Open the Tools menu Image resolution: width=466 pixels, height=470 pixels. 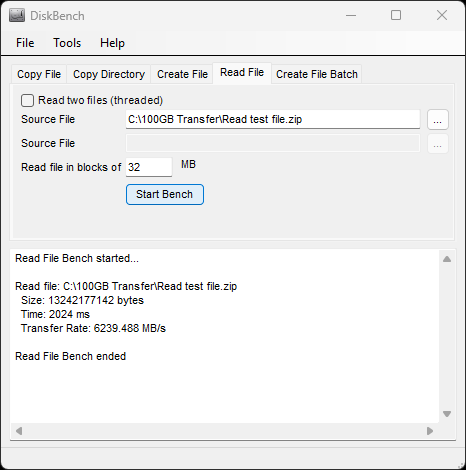click(67, 43)
